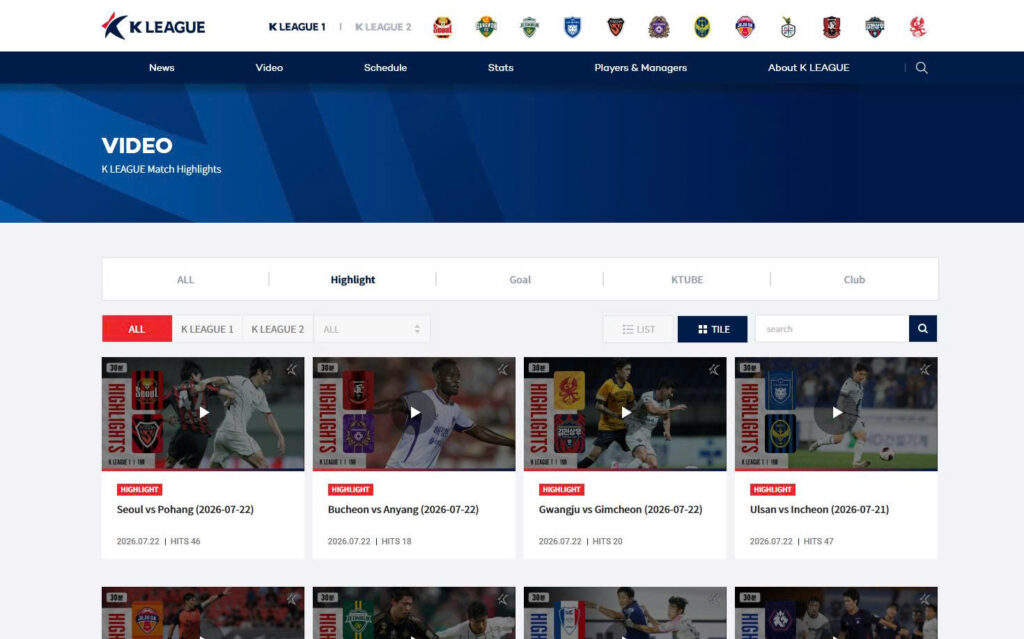This screenshot has height=639, width=1024.
Task: Click the 'K LEAGUE Match Highlights' subtitle
Action: pyautogui.click(x=161, y=169)
